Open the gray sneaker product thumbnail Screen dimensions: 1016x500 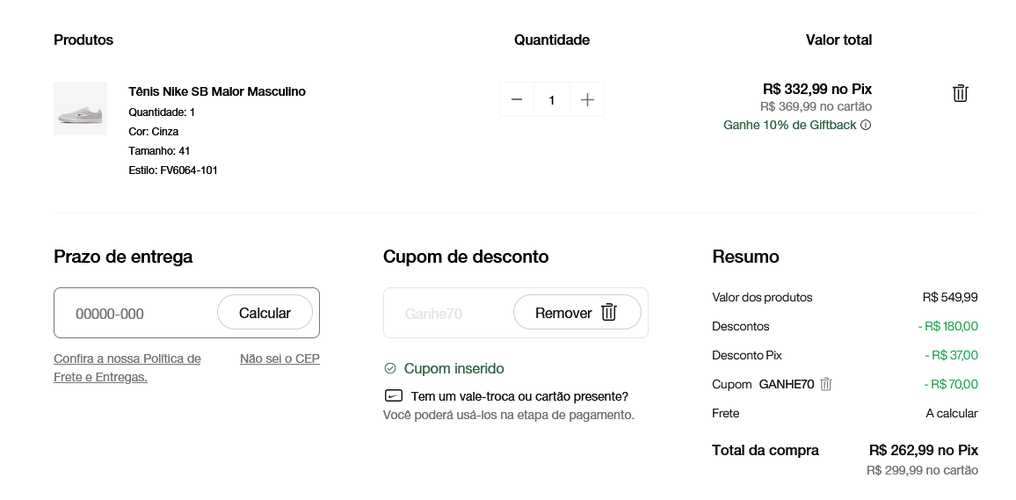pos(80,108)
